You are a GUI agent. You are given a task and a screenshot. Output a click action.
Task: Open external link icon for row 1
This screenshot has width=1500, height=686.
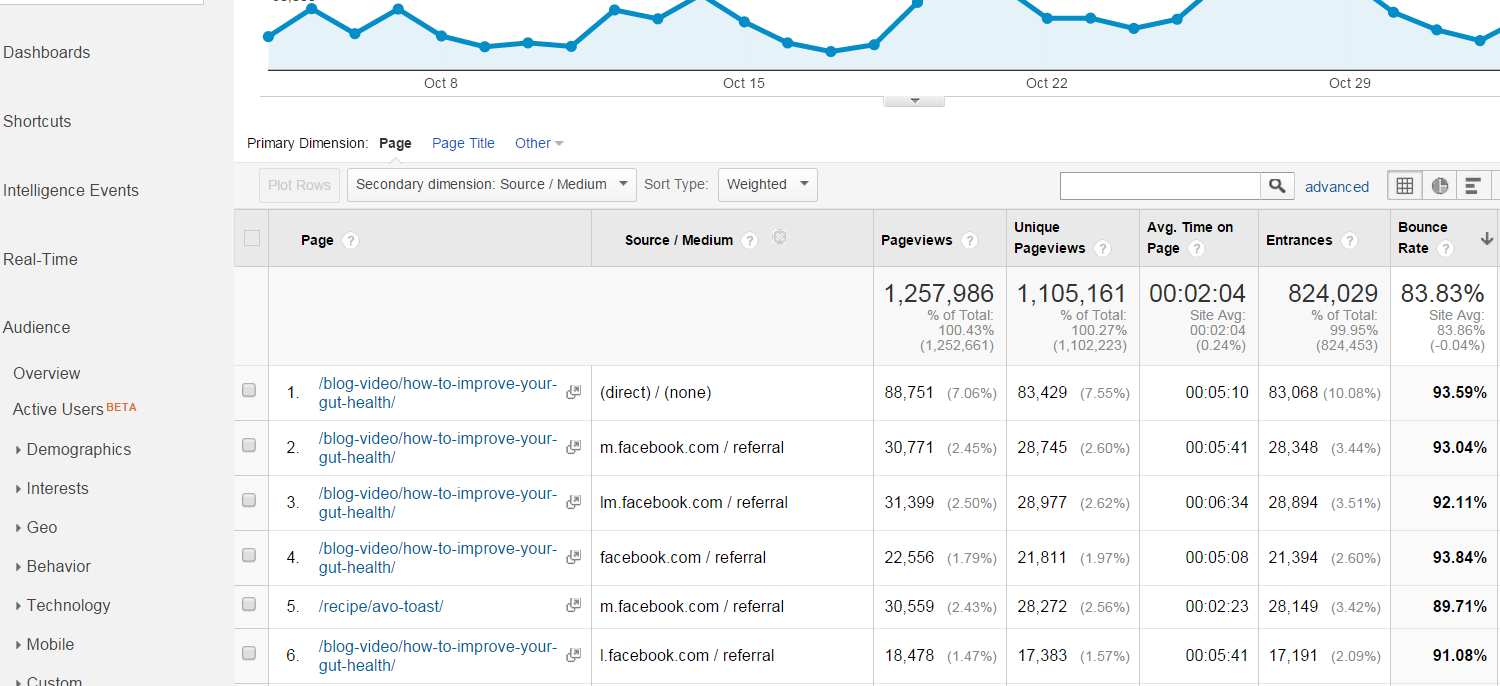(x=573, y=392)
